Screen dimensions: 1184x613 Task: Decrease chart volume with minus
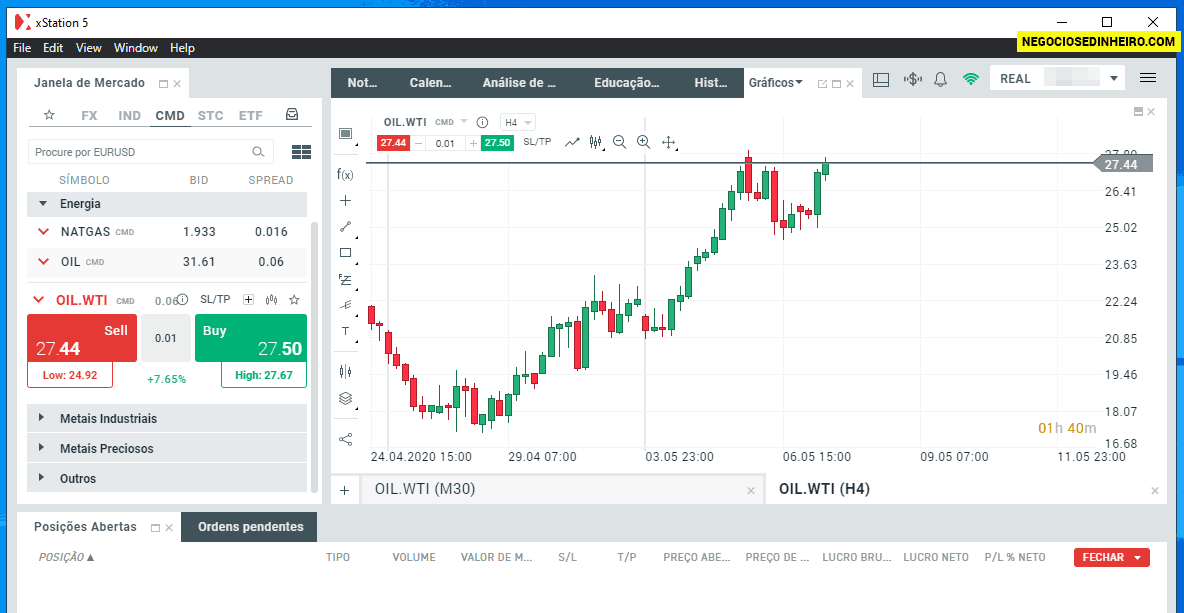[x=418, y=143]
